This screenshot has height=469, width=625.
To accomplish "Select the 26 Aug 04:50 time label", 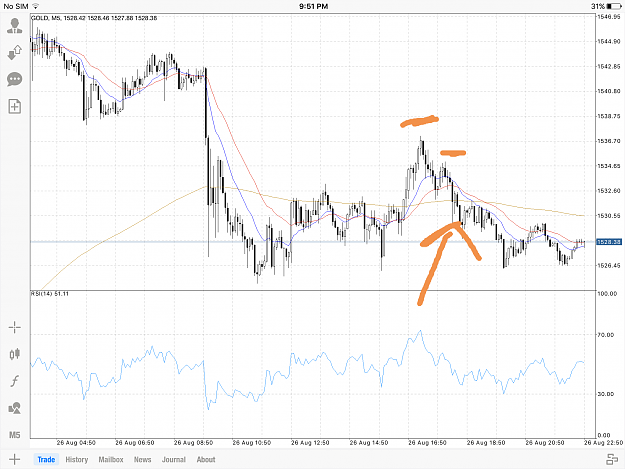I will point(76,443).
